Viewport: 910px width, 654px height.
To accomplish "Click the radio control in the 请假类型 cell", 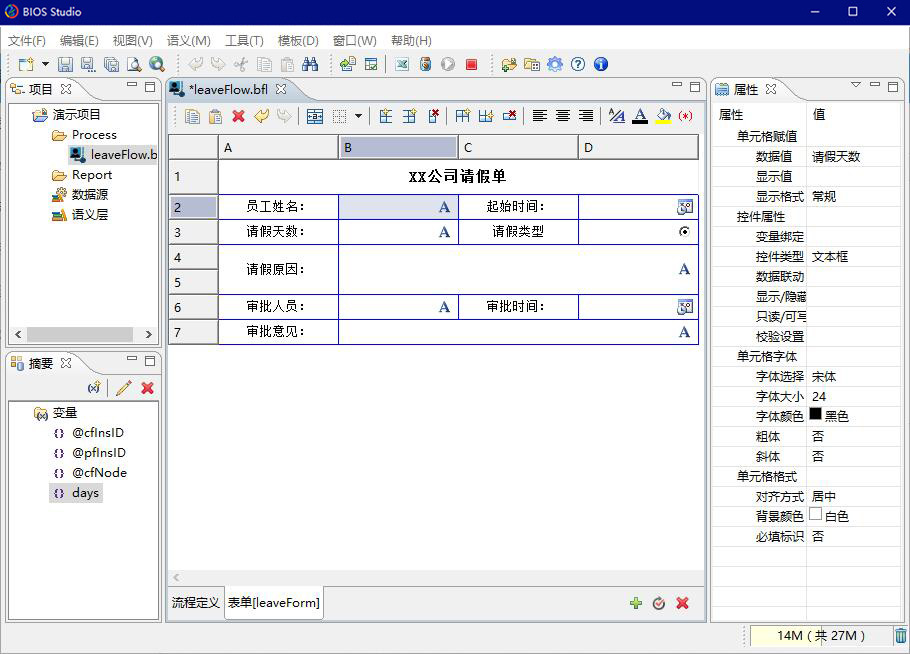I will coord(686,231).
